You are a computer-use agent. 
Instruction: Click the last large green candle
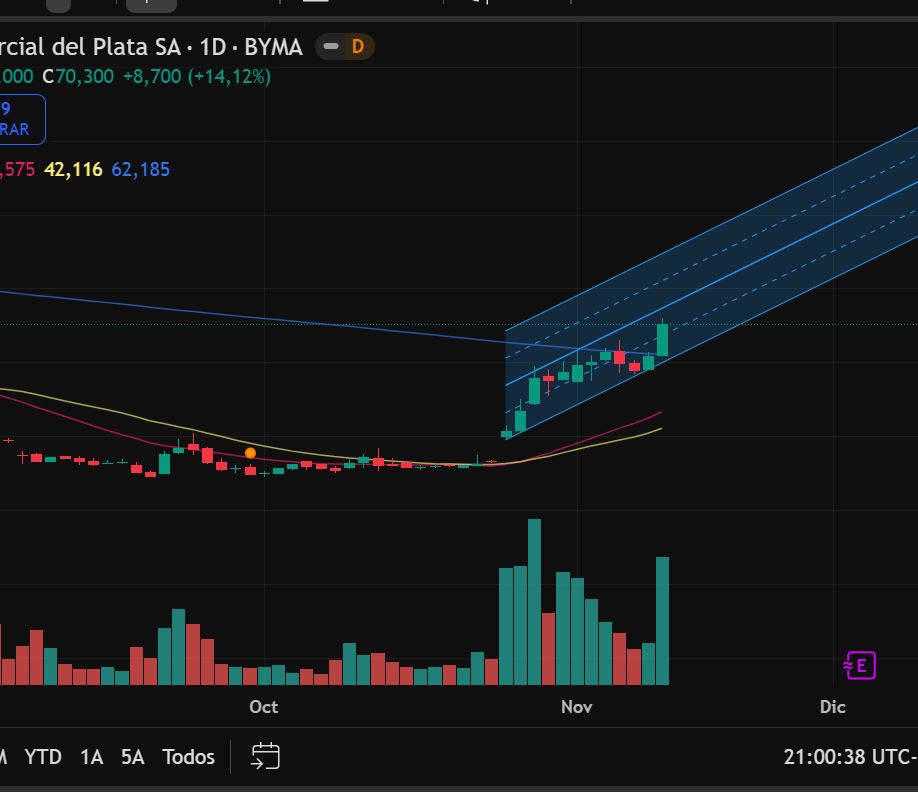pos(662,340)
